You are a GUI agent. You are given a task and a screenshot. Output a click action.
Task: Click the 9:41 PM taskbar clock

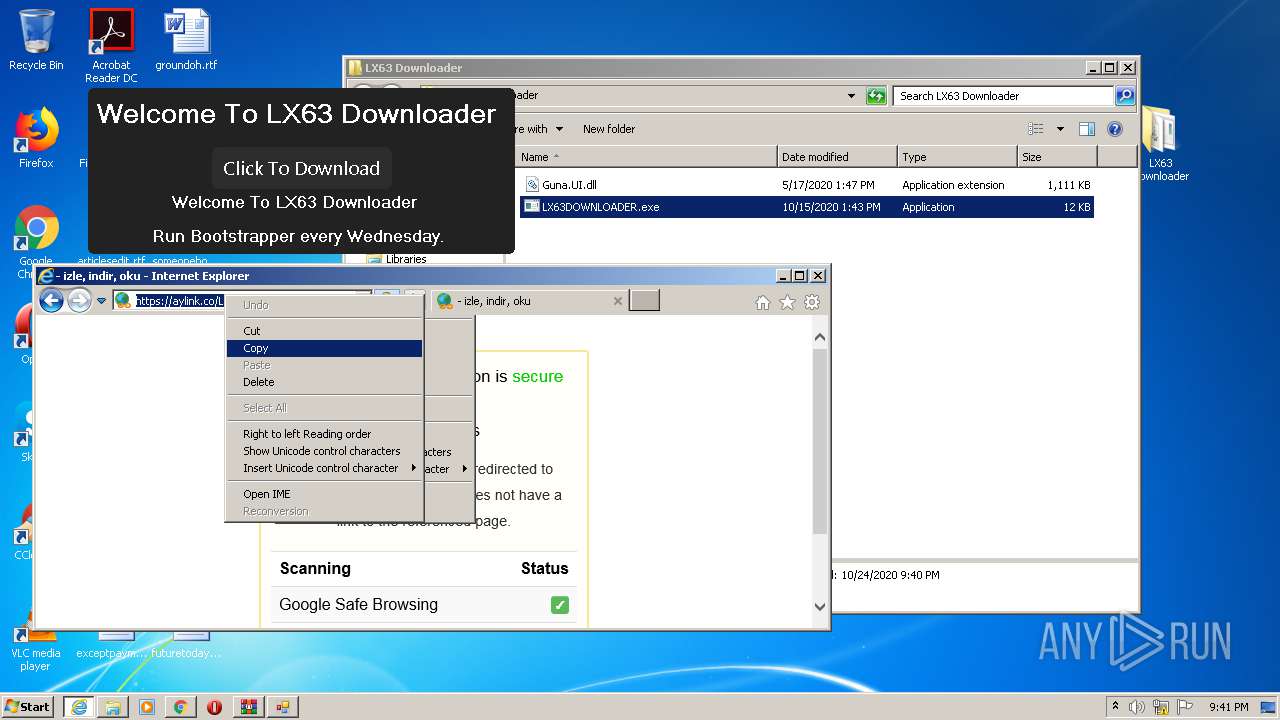[1228, 707]
